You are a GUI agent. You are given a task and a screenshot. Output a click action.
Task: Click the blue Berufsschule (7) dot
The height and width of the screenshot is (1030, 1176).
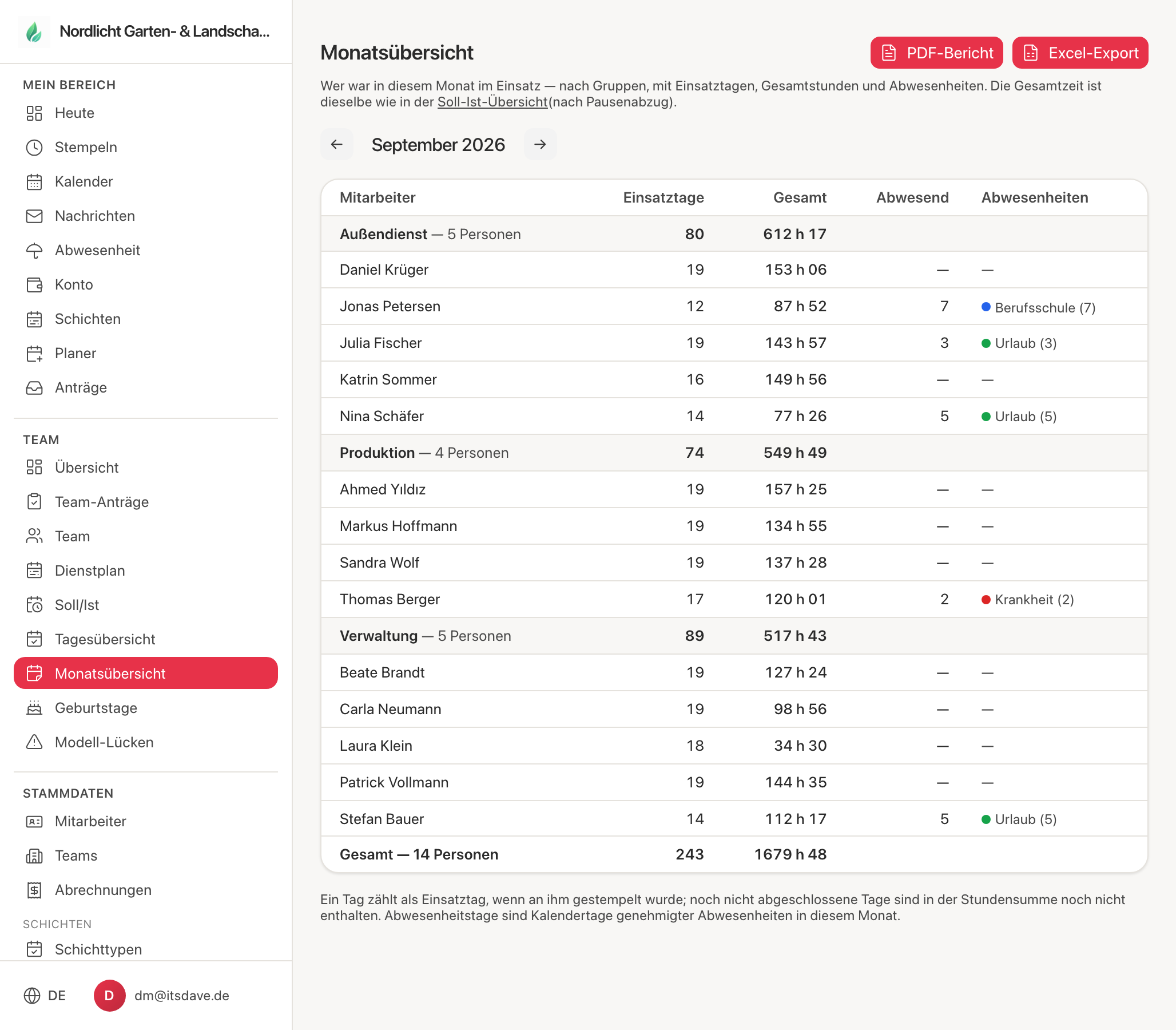pyautogui.click(x=986, y=307)
